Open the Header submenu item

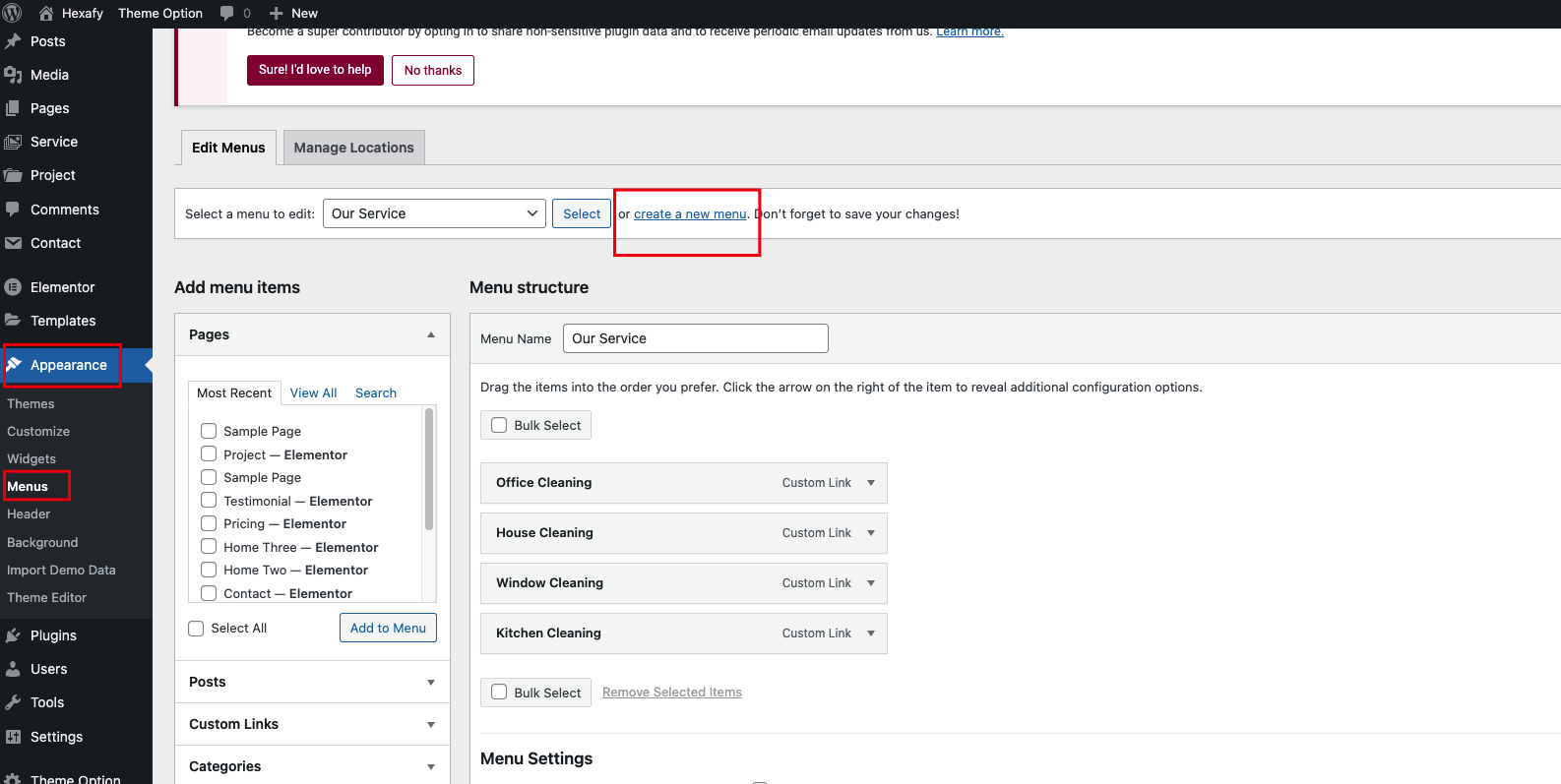[29, 513]
